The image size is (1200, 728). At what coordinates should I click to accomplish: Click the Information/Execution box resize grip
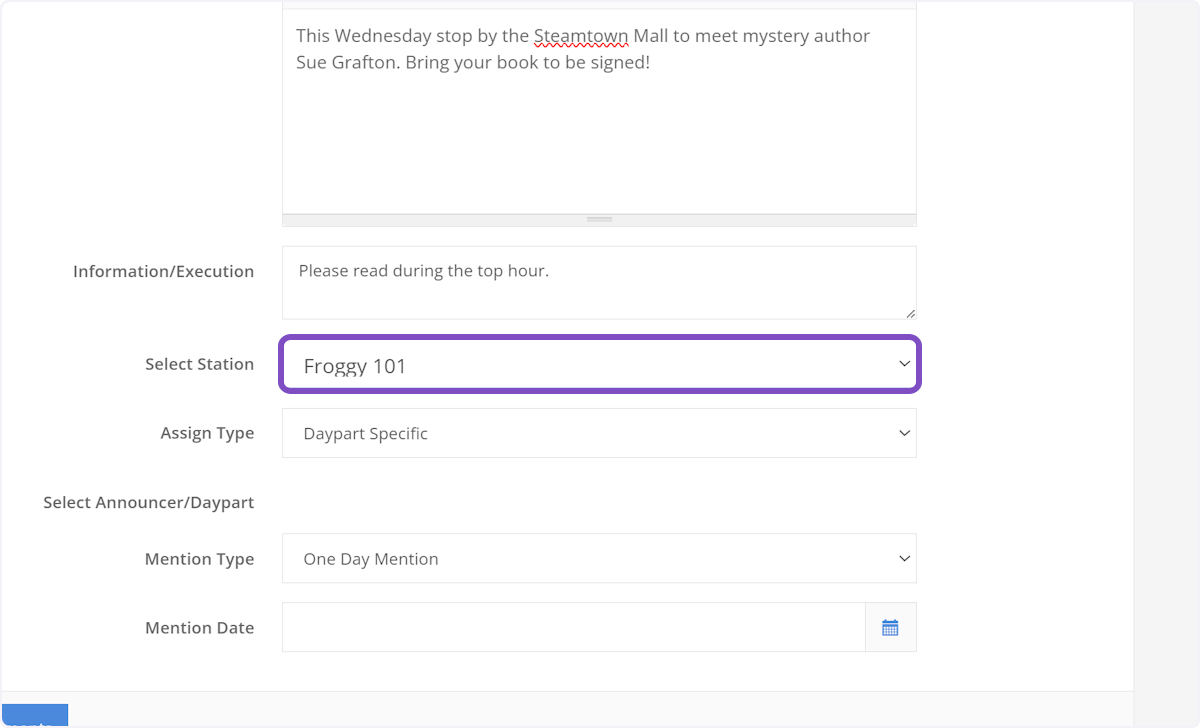pos(910,313)
